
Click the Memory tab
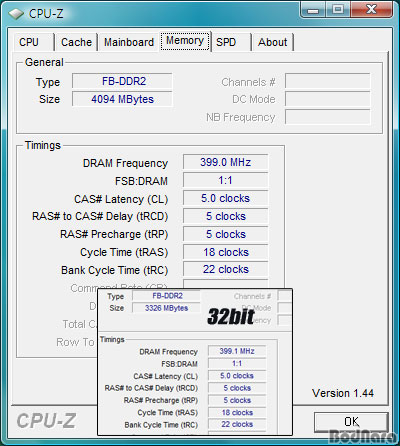[x=185, y=41]
